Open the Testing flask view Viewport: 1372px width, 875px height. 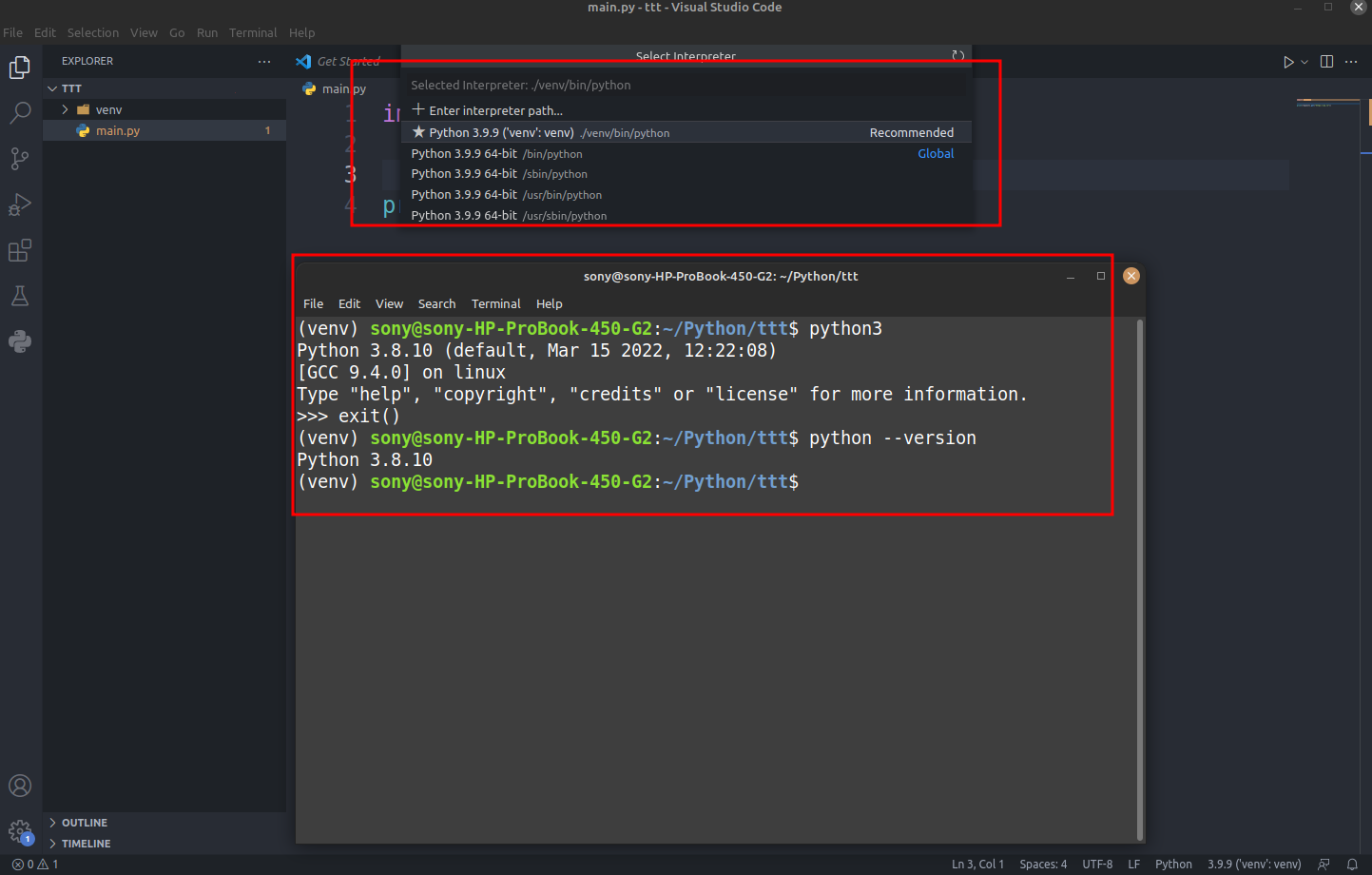pos(20,296)
